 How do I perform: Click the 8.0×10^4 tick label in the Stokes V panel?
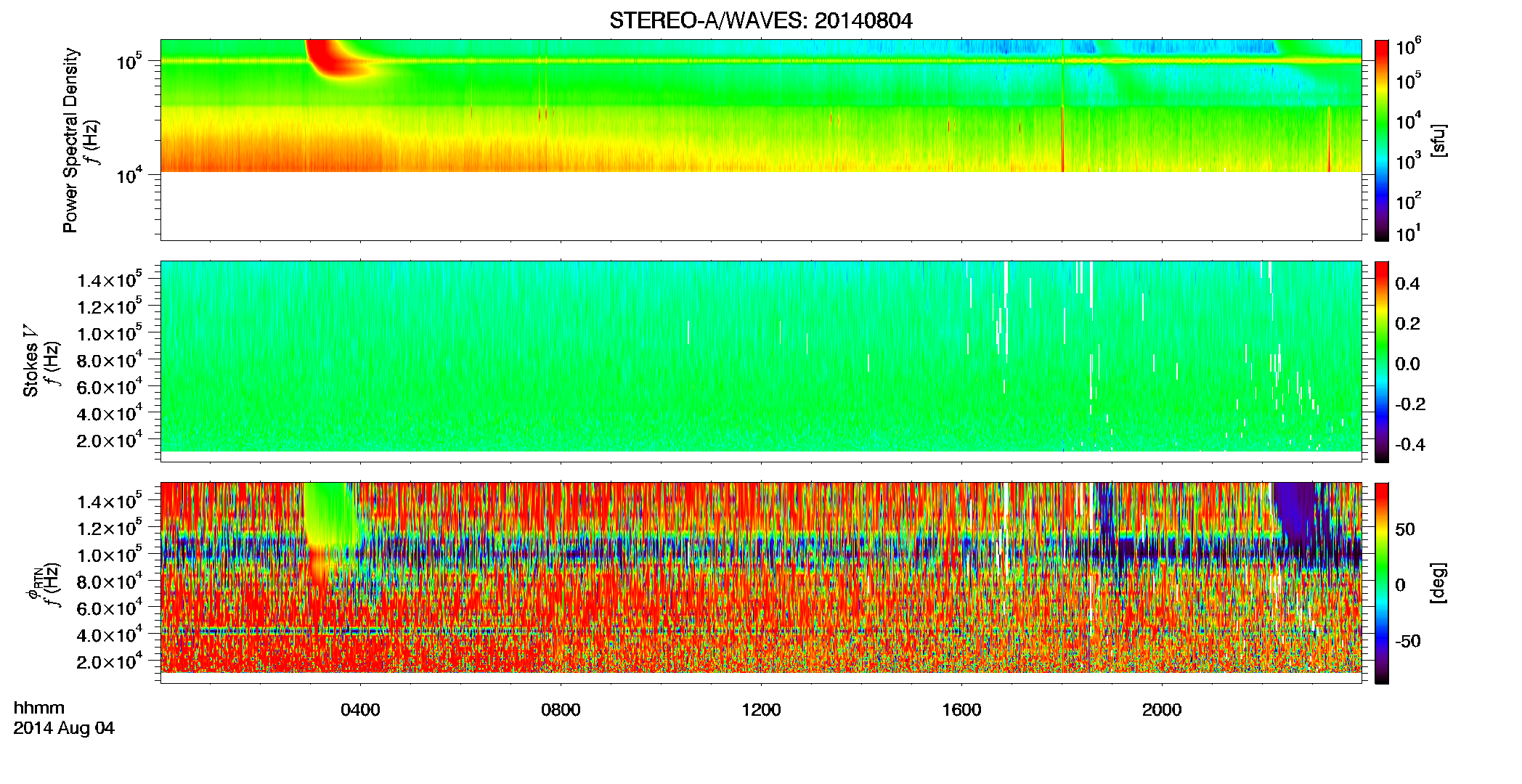point(109,360)
